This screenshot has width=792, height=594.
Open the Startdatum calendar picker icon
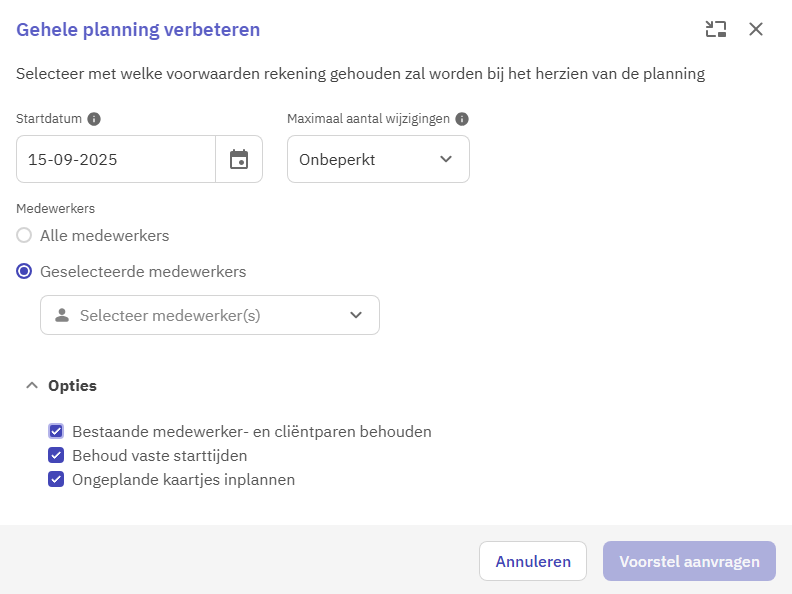tap(239, 159)
